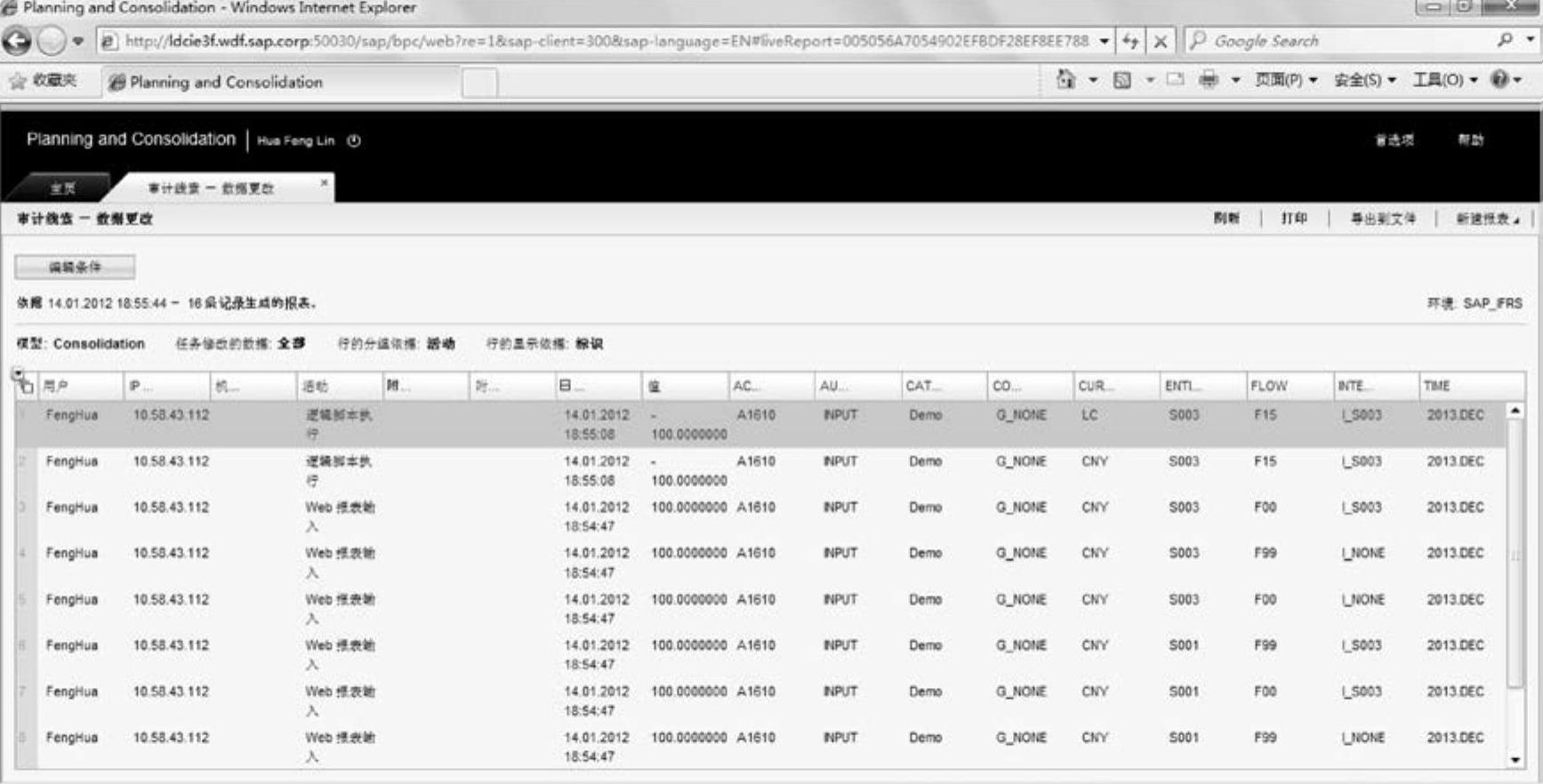Open the IE help question mark menu

[x=1507, y=80]
